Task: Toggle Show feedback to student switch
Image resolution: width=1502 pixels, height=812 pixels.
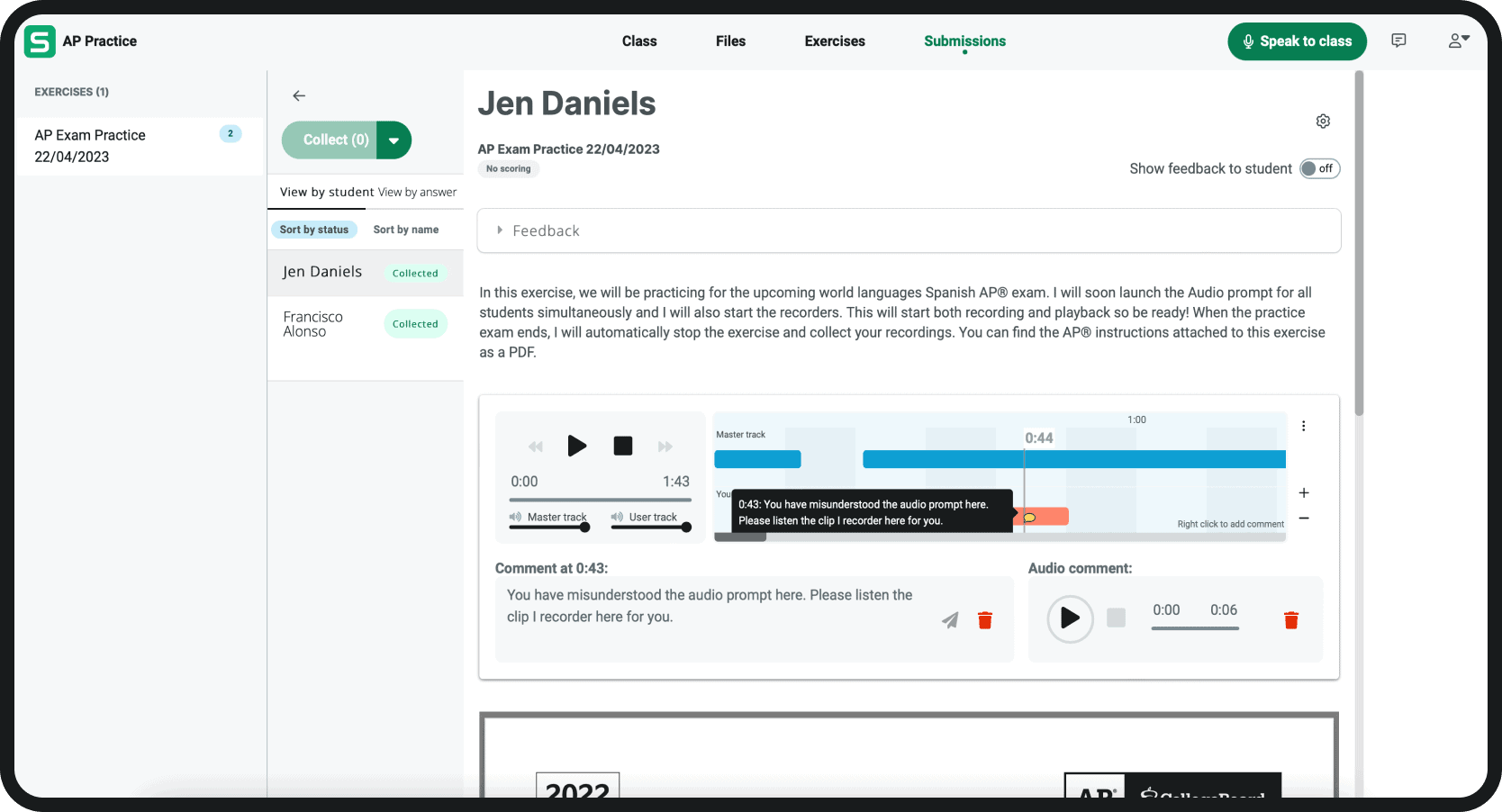Action: (1319, 169)
